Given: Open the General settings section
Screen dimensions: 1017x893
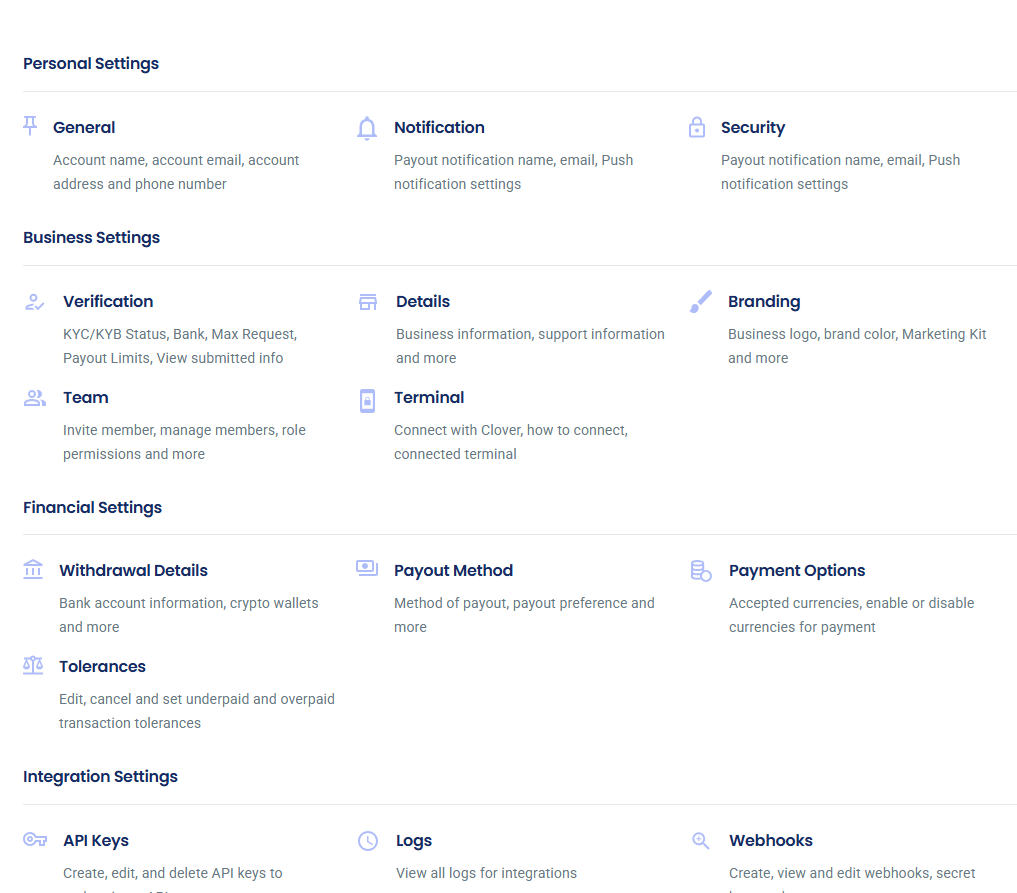Looking at the screenshot, I should tap(84, 127).
